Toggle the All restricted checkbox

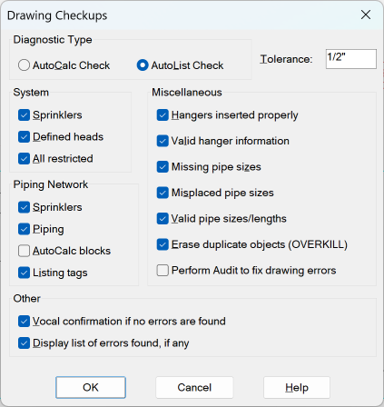(24, 159)
